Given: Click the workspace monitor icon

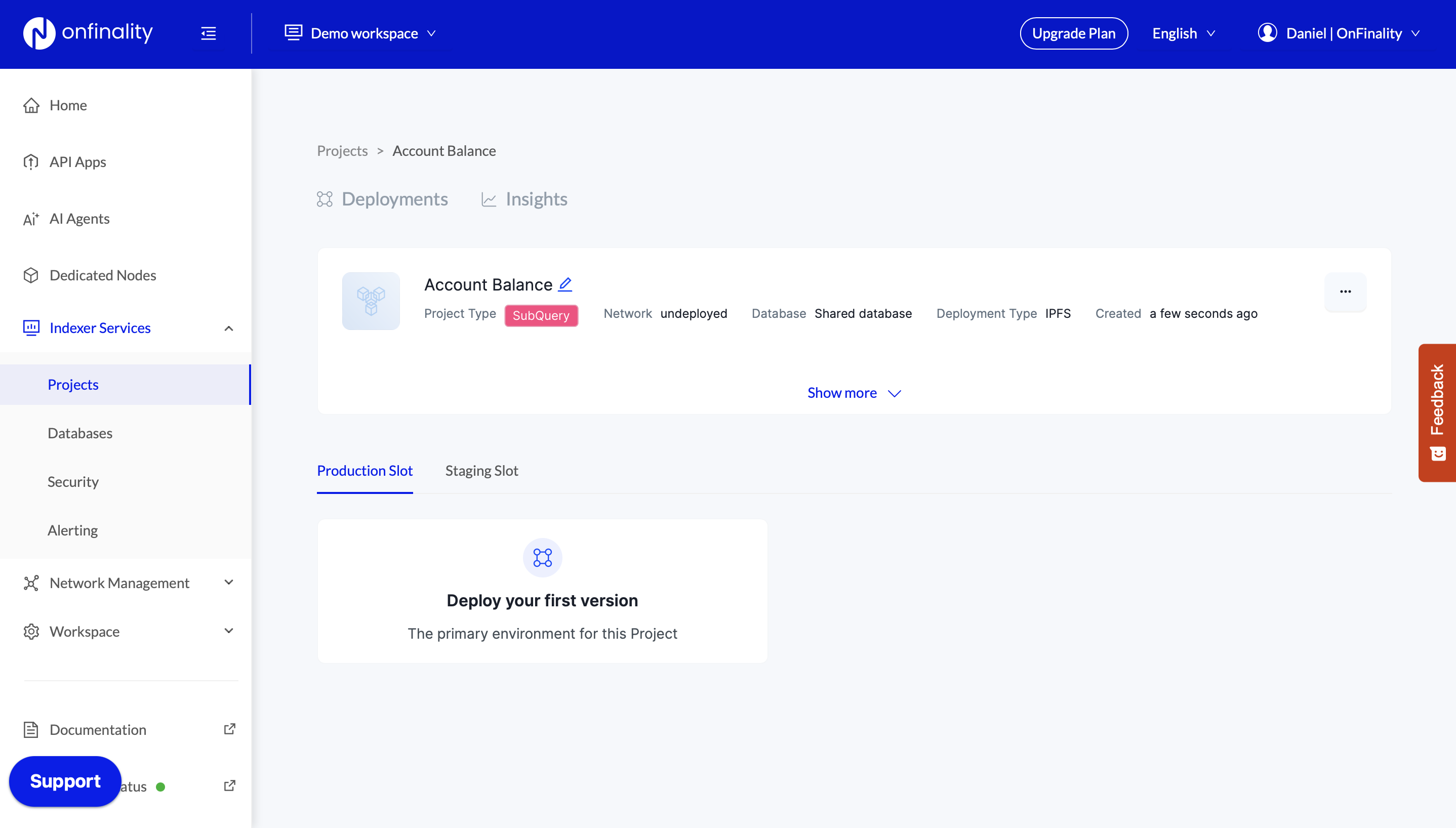Looking at the screenshot, I should tap(294, 32).
